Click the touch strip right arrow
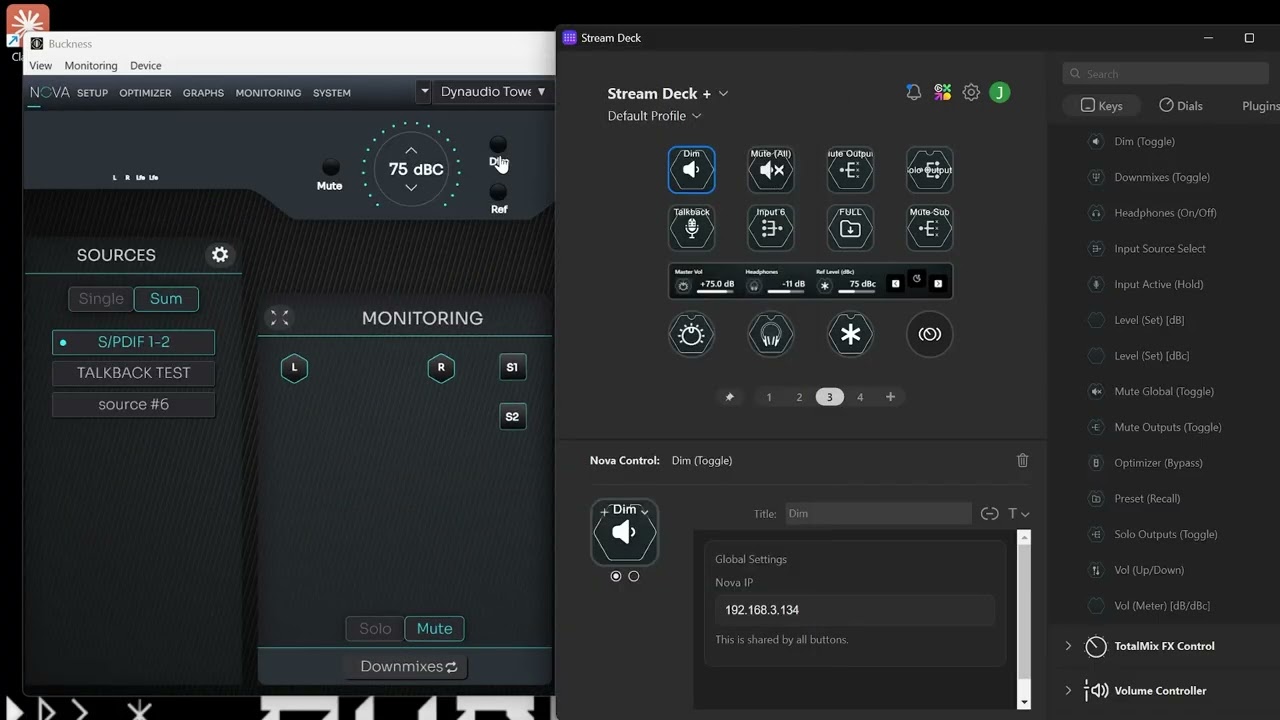This screenshot has width=1280, height=720. [x=938, y=284]
